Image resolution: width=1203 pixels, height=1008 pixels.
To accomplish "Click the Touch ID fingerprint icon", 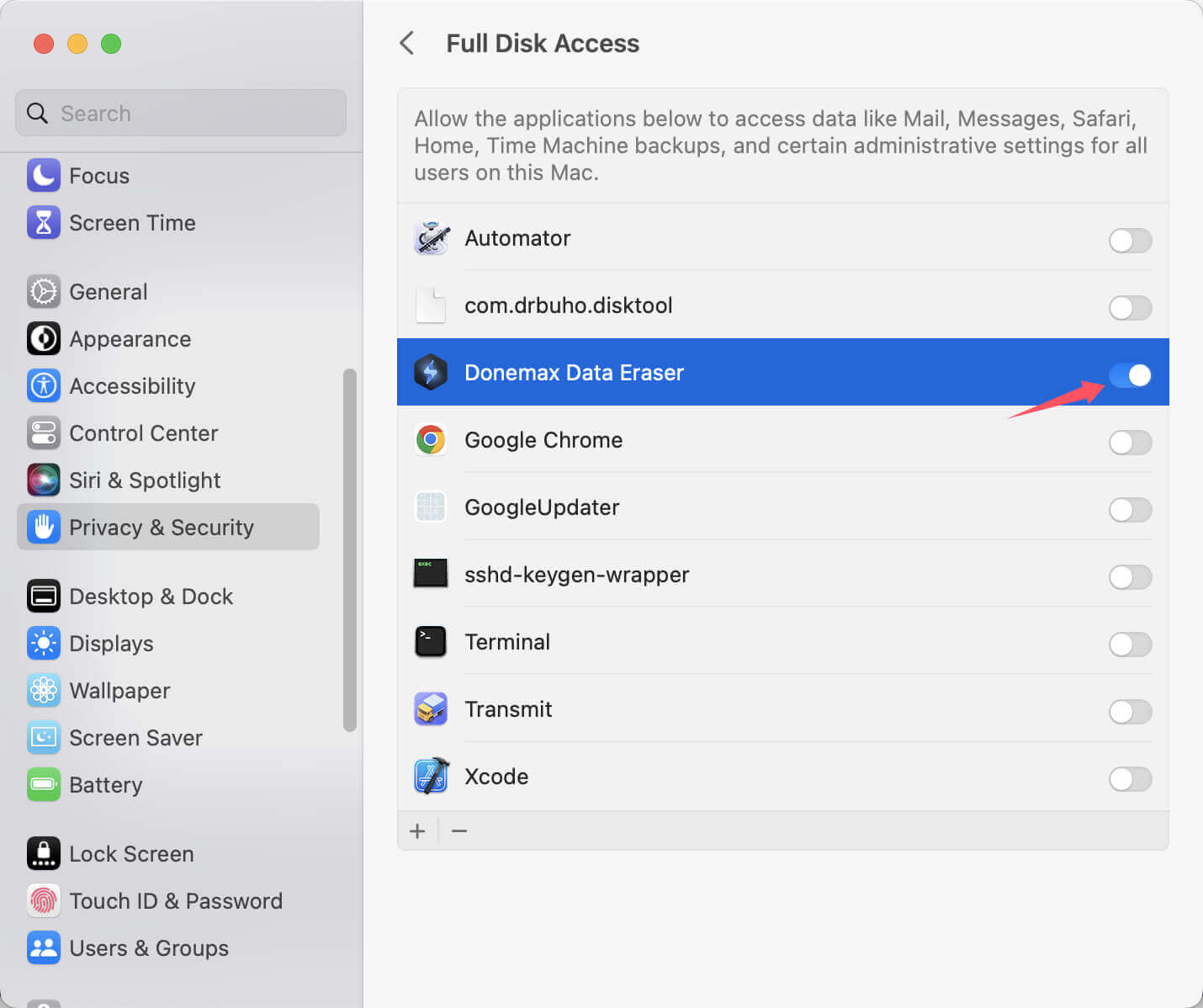I will click(43, 900).
